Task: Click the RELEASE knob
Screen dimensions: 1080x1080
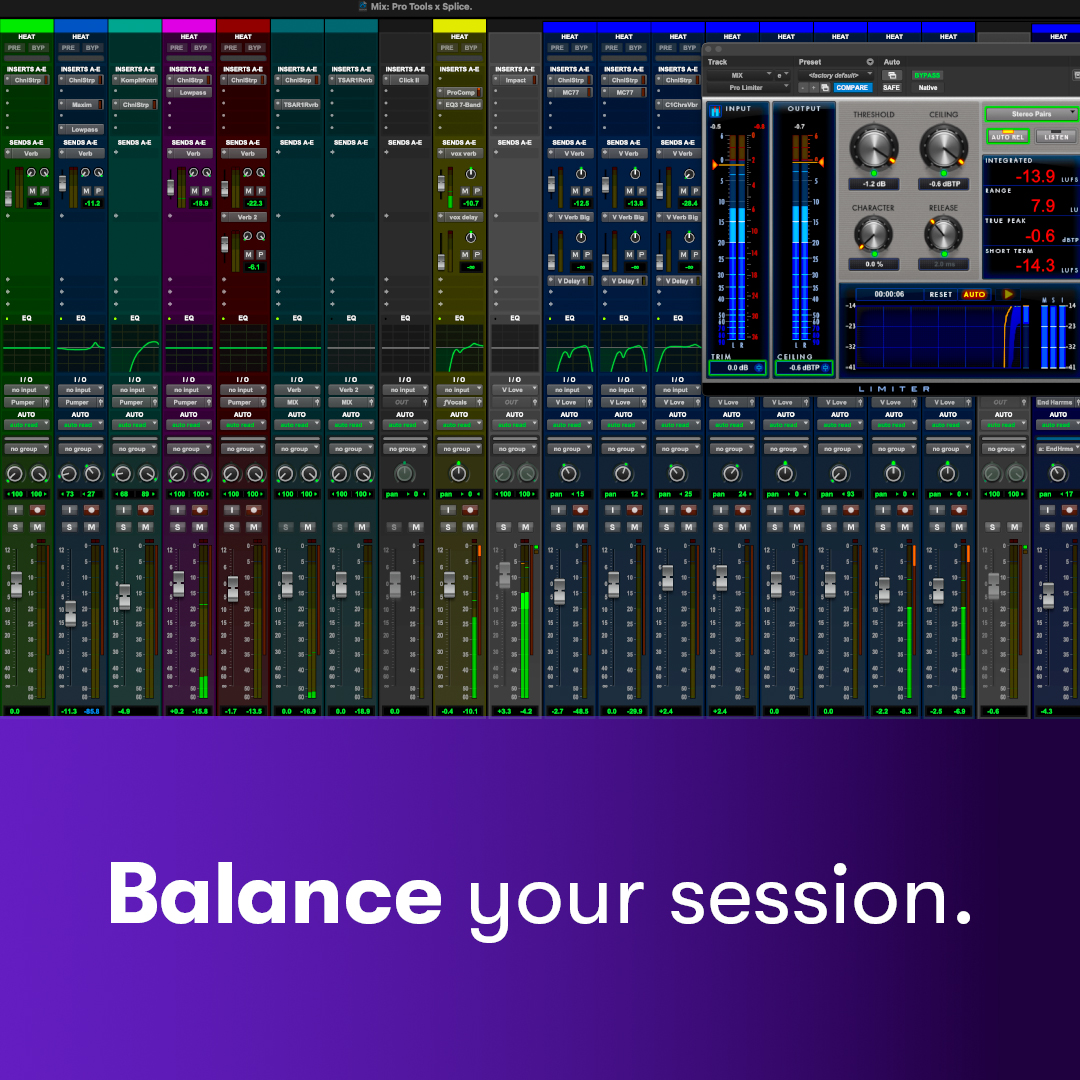Action: point(943,233)
